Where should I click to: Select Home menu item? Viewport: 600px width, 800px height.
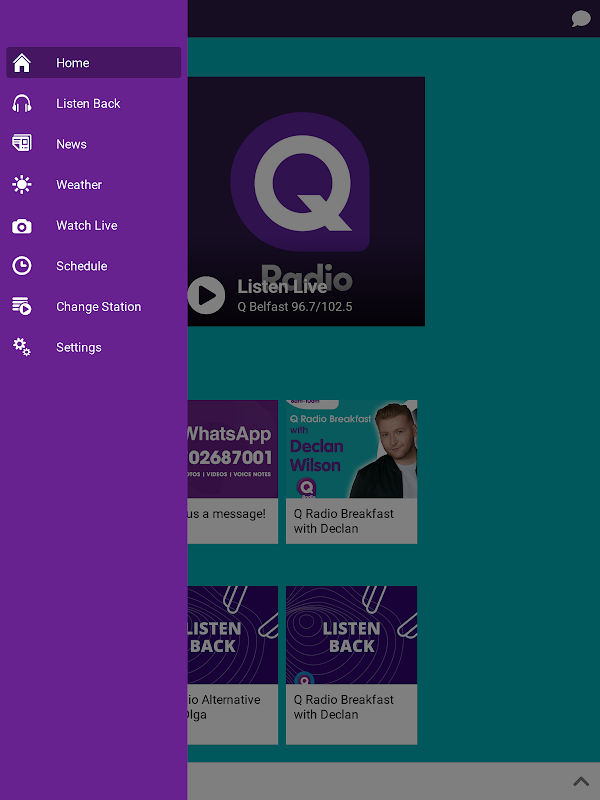[93, 63]
